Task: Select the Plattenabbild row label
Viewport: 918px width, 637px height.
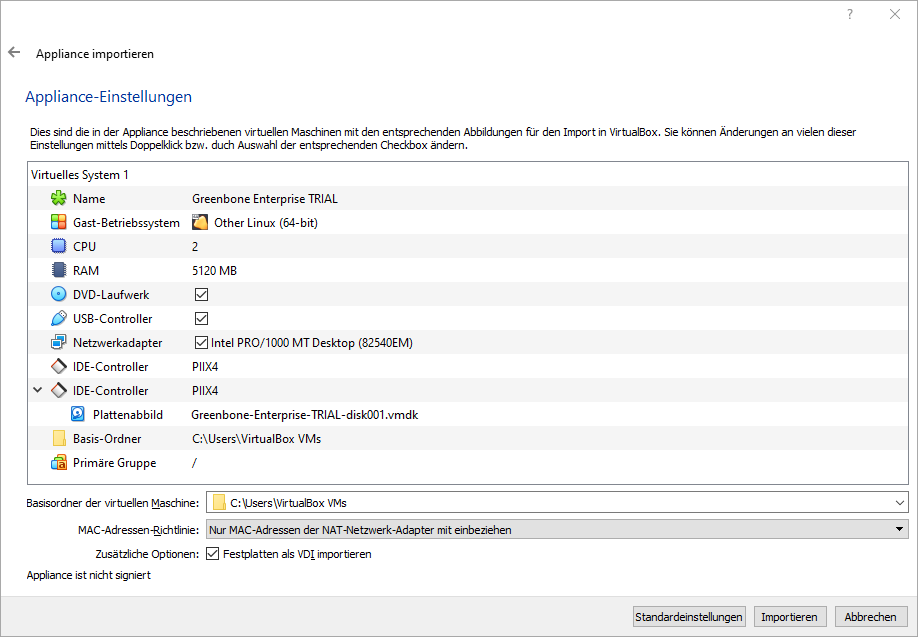Action: [x=128, y=415]
